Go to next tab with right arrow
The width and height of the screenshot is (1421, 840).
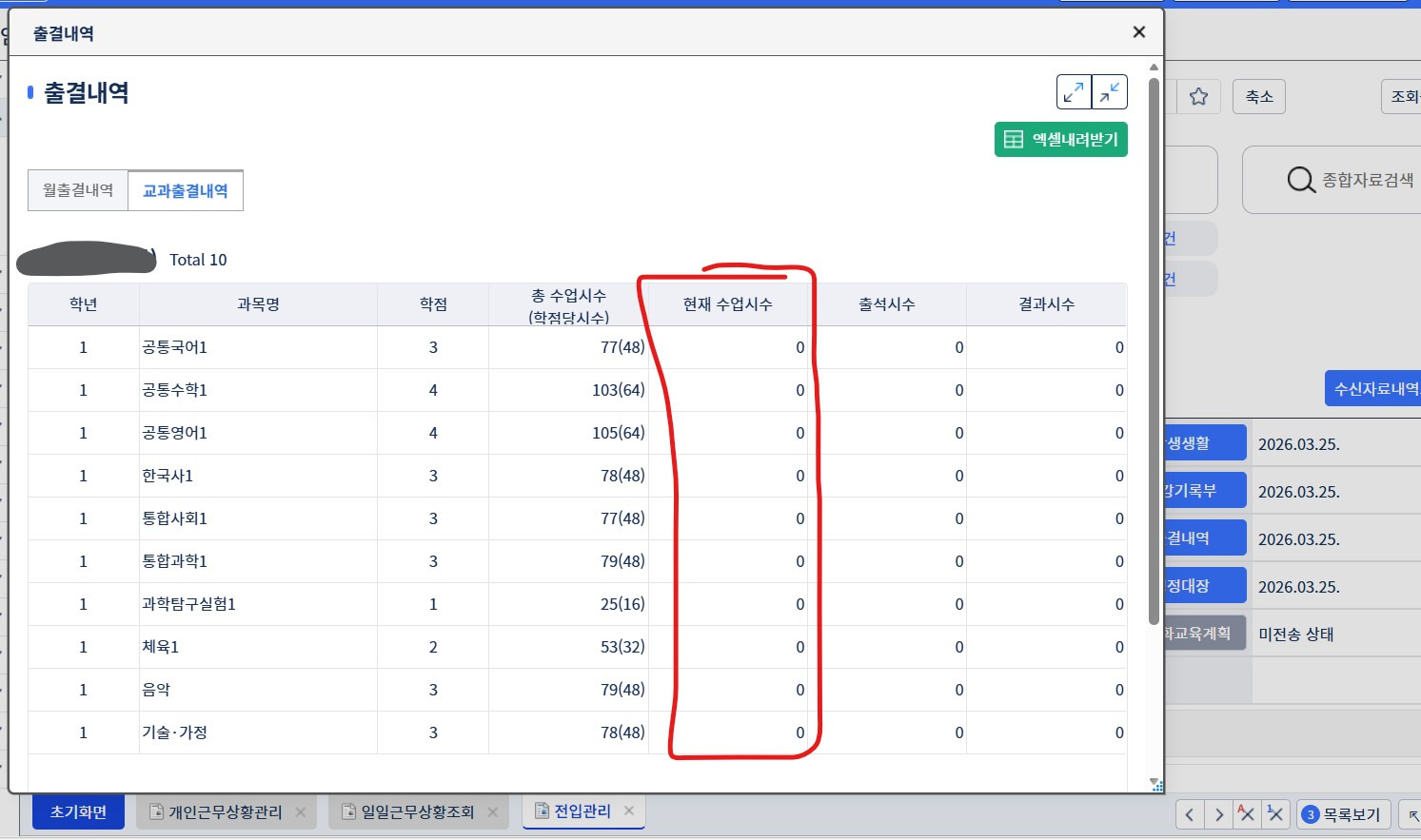[1218, 814]
